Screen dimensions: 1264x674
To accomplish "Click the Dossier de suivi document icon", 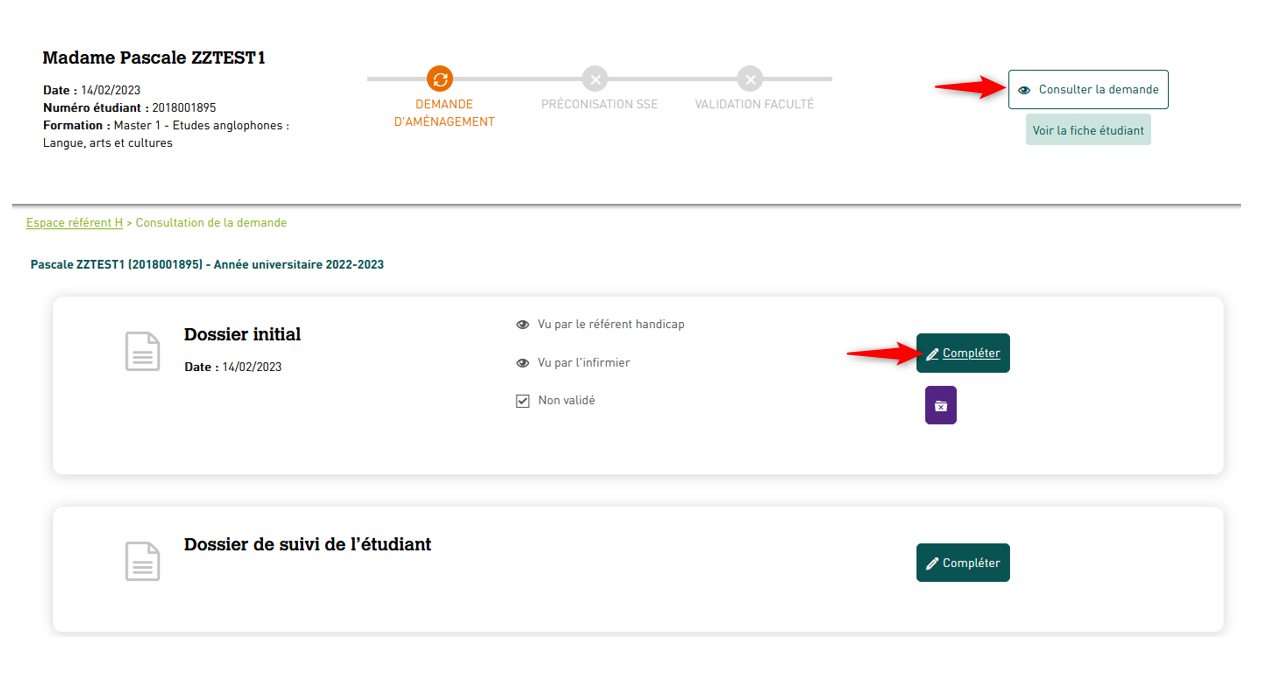I will [x=142, y=561].
